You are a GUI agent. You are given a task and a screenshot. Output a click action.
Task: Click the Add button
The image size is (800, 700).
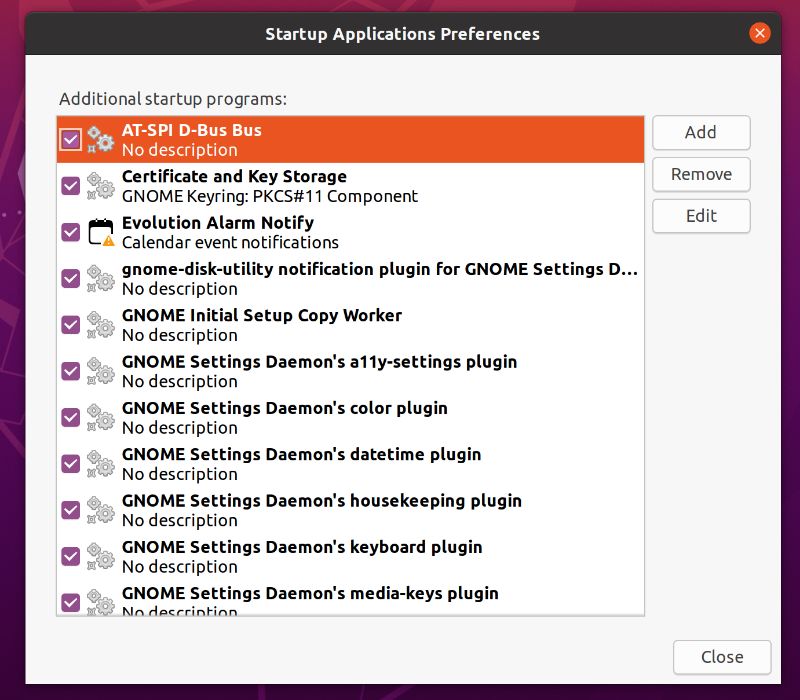point(701,133)
